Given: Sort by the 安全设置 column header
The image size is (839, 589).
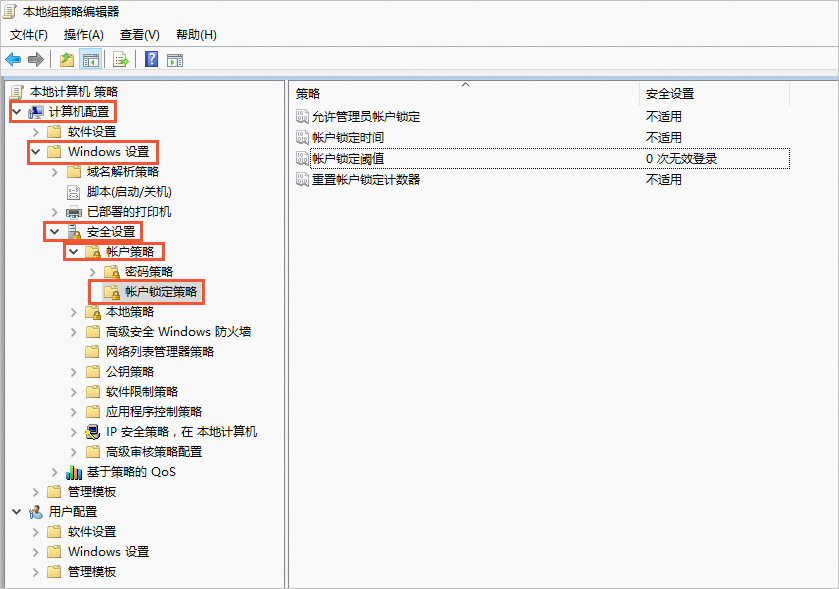Looking at the screenshot, I should tap(714, 94).
